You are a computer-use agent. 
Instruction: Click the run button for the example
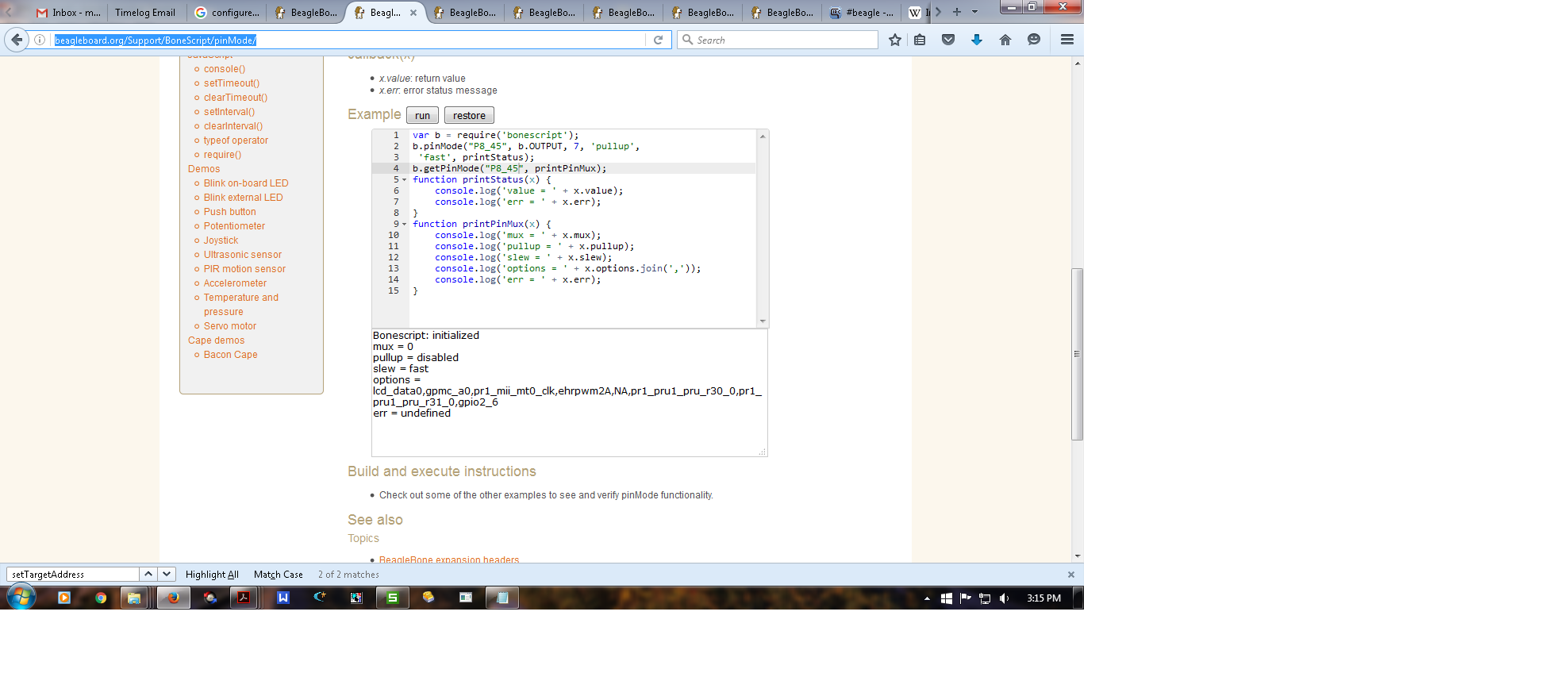click(423, 116)
